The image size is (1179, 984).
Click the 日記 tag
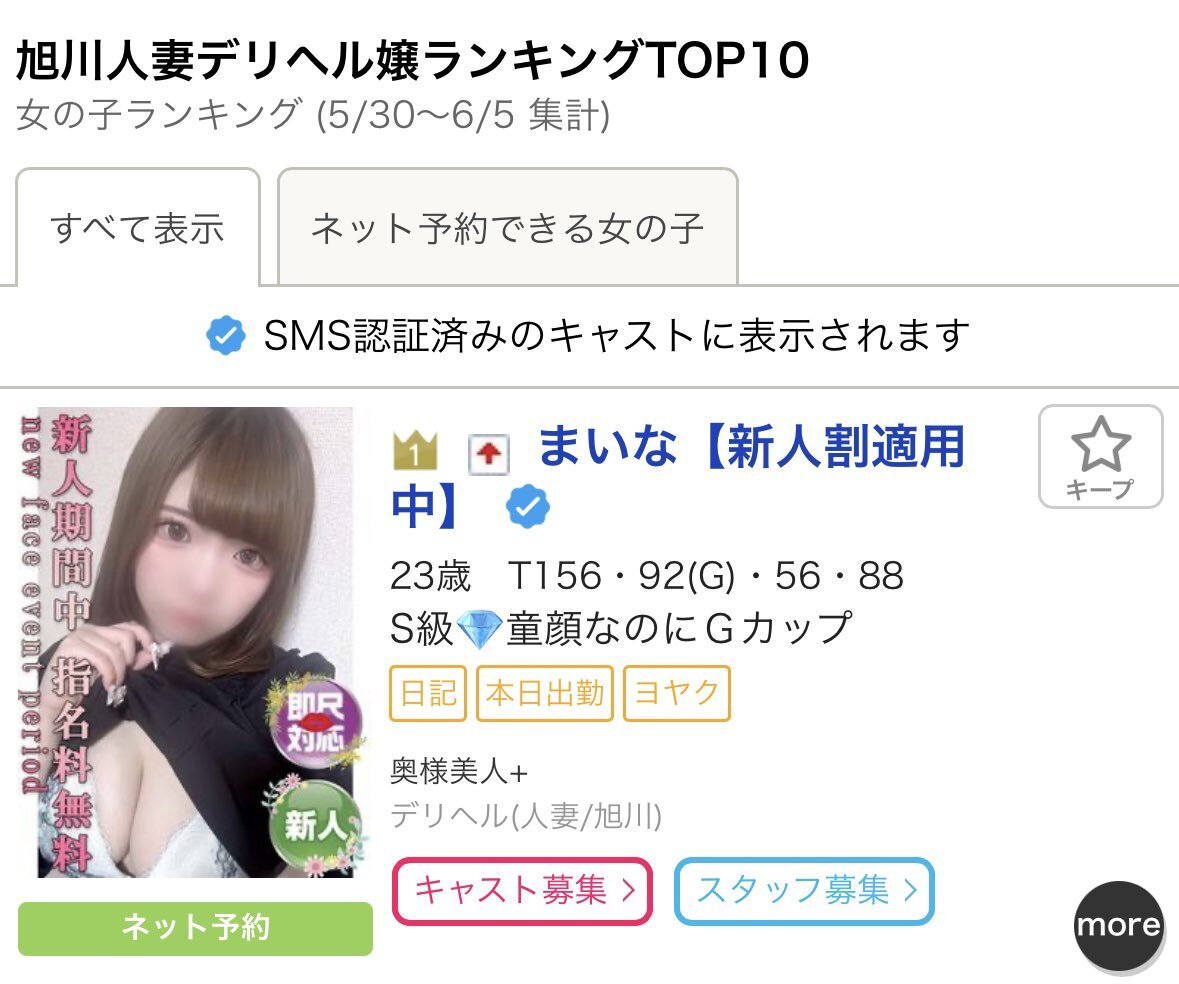pyautogui.click(x=428, y=693)
